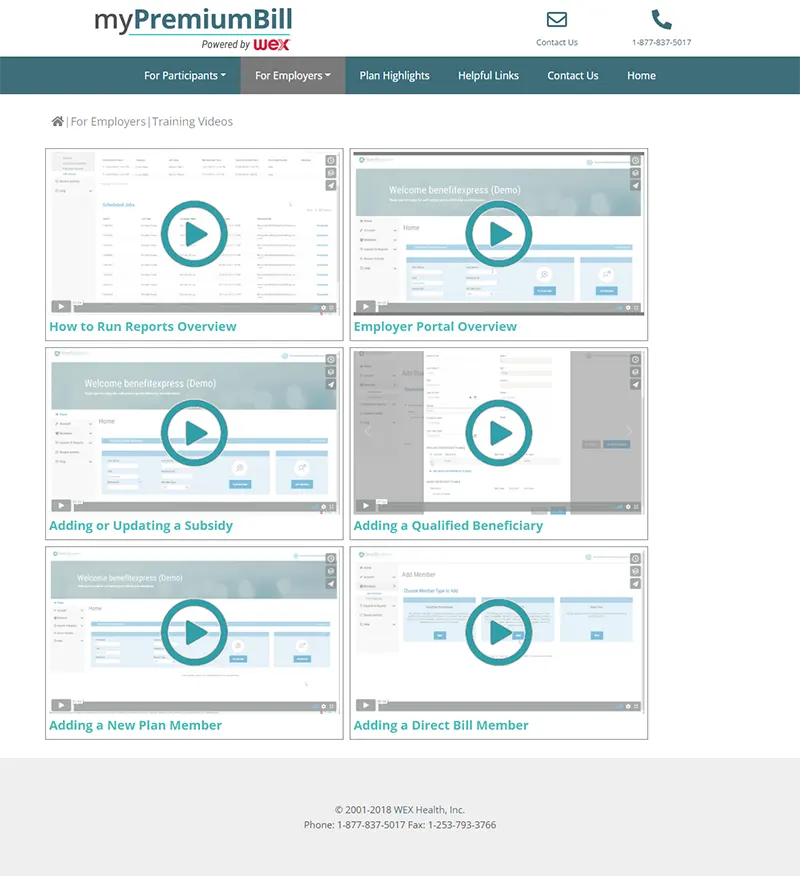Viewport: 800px width, 876px height.
Task: Play the How to Run Reports Overview video
Action: (x=195, y=234)
